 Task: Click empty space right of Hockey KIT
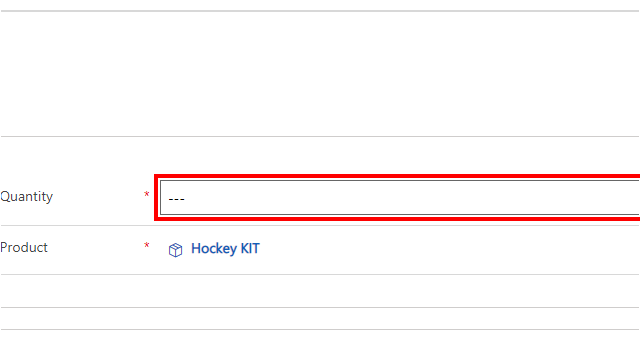click(449, 249)
